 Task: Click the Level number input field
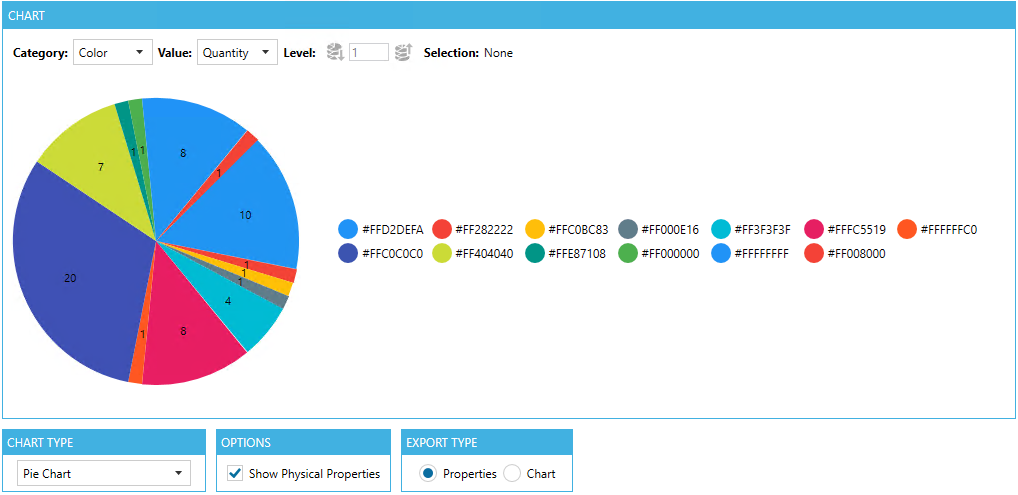pos(368,52)
